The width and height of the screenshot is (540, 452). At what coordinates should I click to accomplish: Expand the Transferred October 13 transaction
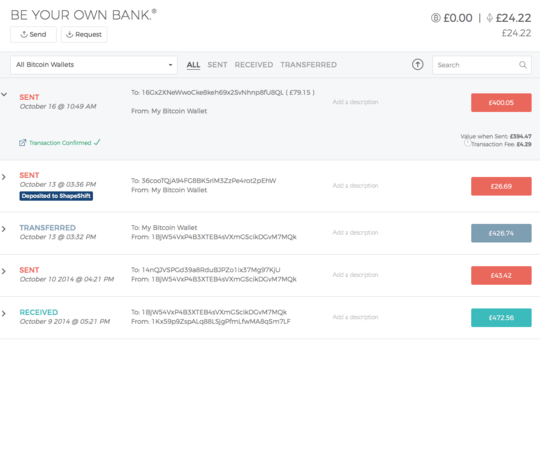3,229
